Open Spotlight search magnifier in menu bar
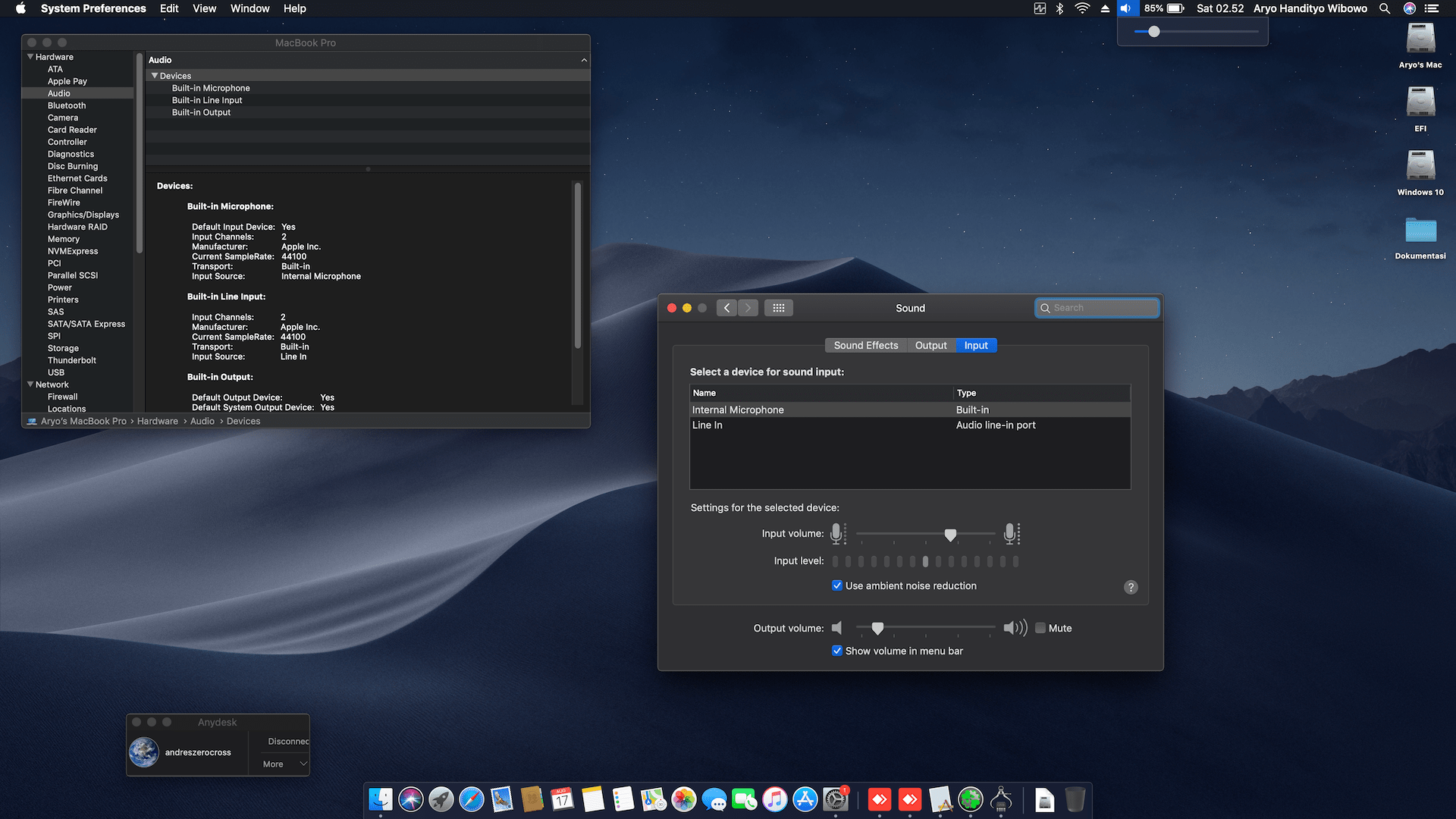The height and width of the screenshot is (819, 1456). point(1385,8)
